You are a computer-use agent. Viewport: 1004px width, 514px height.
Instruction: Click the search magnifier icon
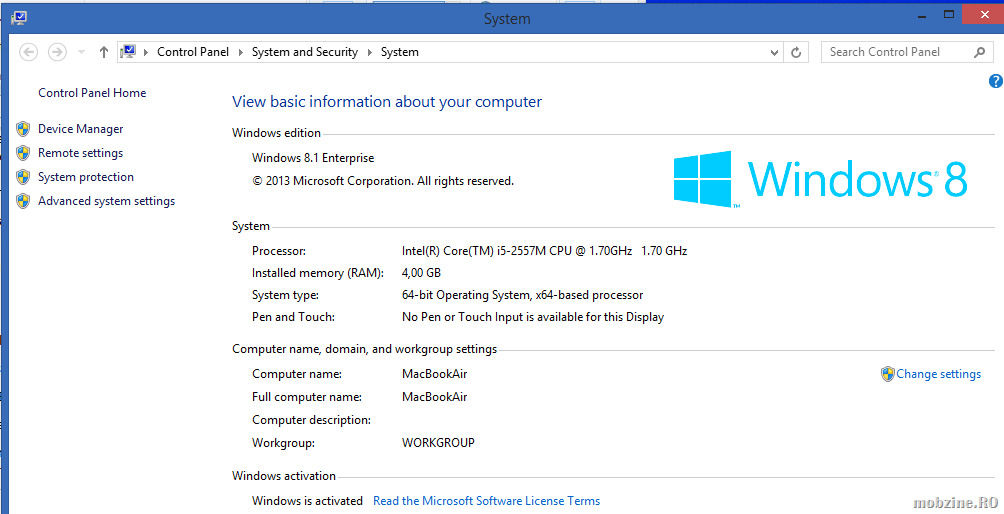pyautogui.click(x=980, y=52)
